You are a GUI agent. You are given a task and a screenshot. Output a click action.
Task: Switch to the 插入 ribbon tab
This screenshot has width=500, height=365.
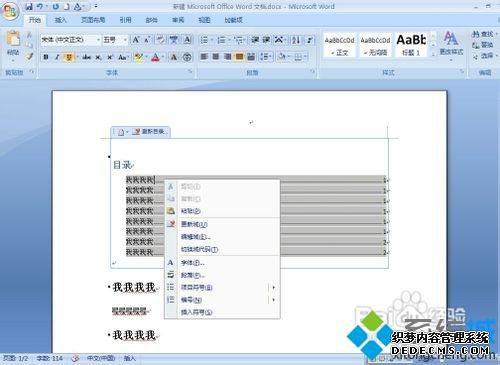[x=61, y=20]
